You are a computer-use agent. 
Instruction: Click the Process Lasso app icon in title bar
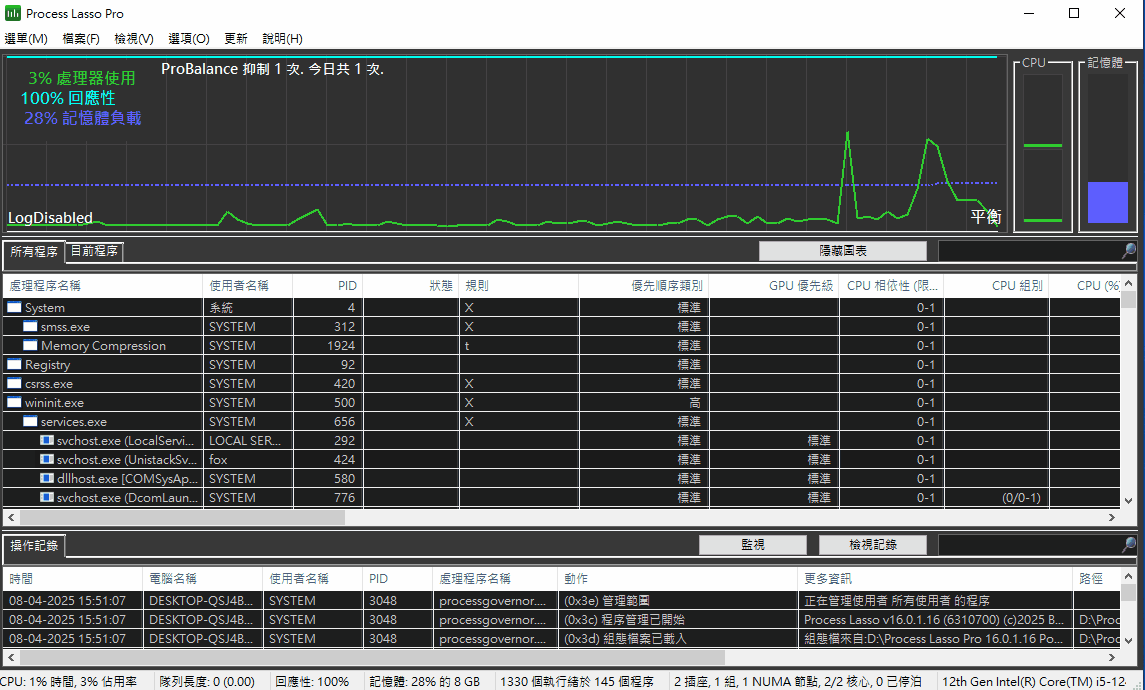pyautogui.click(x=12, y=13)
